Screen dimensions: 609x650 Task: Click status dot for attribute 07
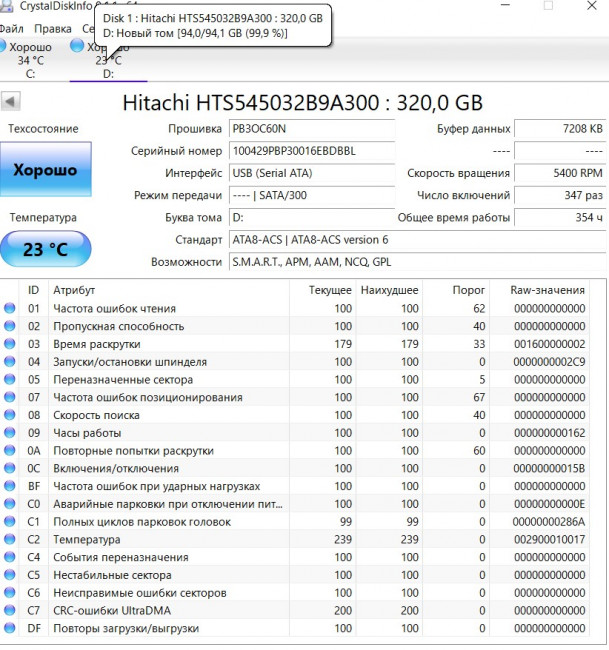click(10, 397)
